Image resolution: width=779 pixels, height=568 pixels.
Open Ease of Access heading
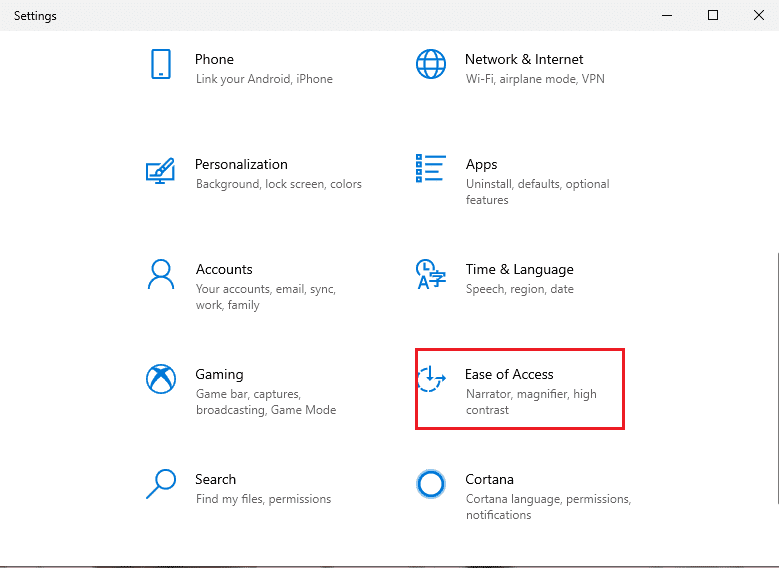coord(509,374)
